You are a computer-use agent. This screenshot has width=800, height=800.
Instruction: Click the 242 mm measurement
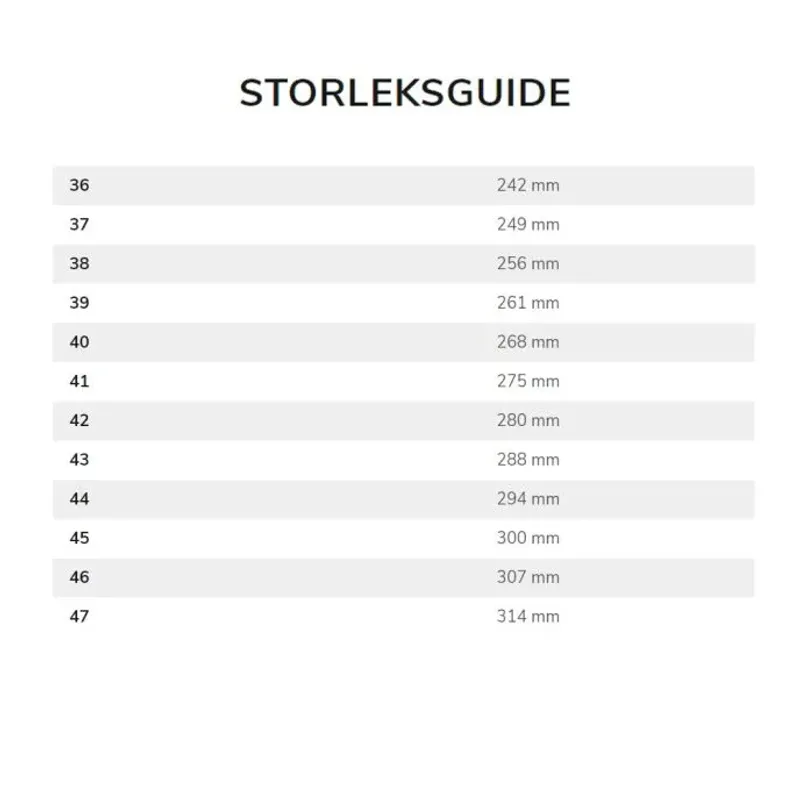click(x=528, y=185)
